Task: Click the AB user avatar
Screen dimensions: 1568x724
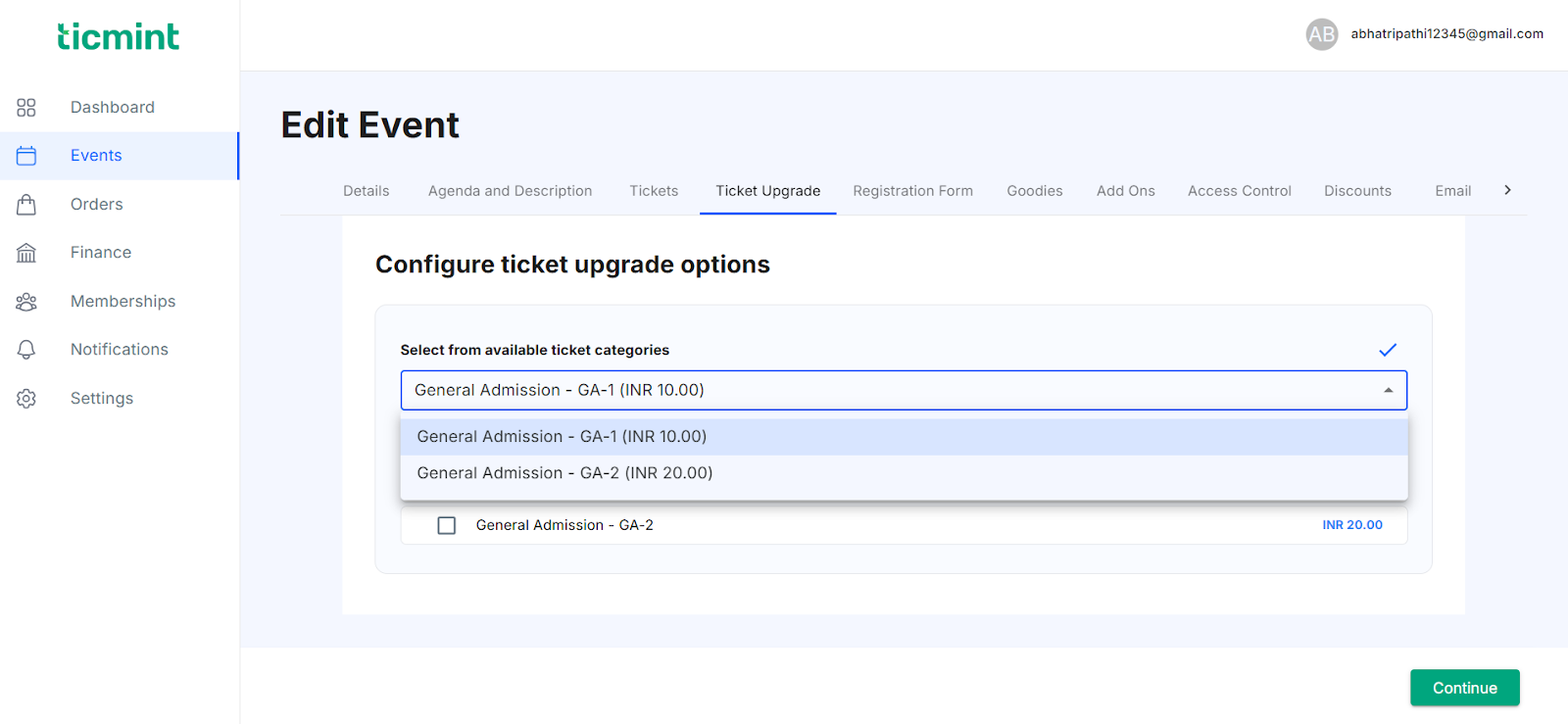Action: point(1321,34)
